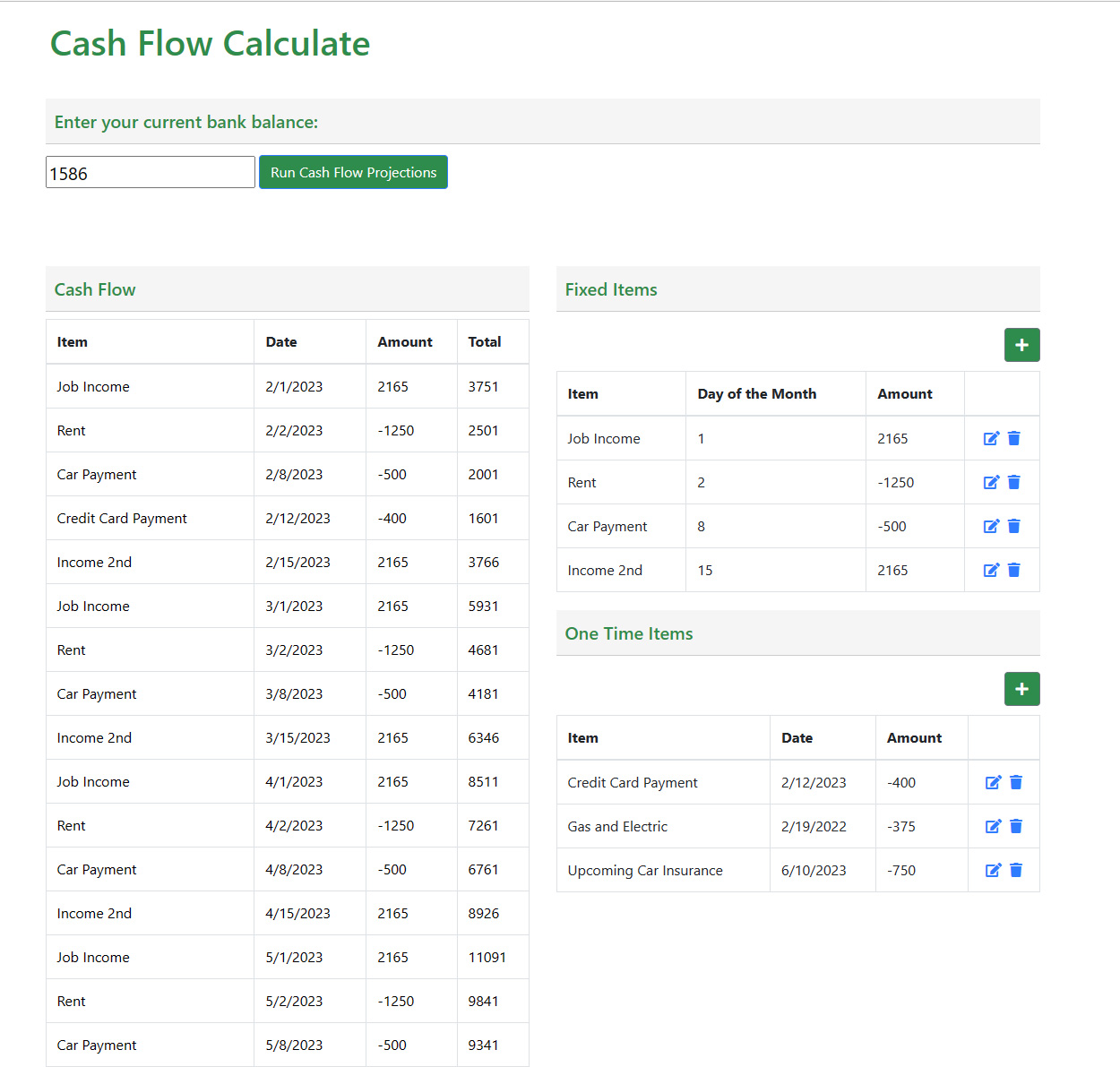Delete the Credit Card Payment one-time item
The height and width of the screenshot is (1067, 1120).
[x=1016, y=782]
